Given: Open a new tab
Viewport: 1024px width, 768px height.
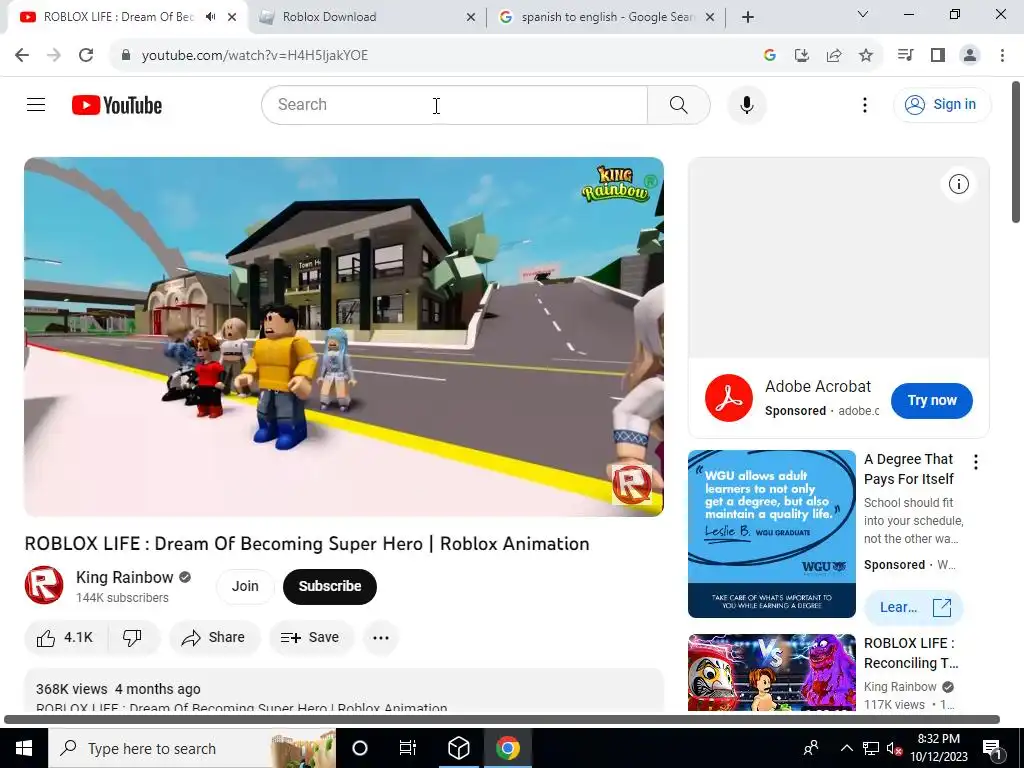Looking at the screenshot, I should 748,17.
